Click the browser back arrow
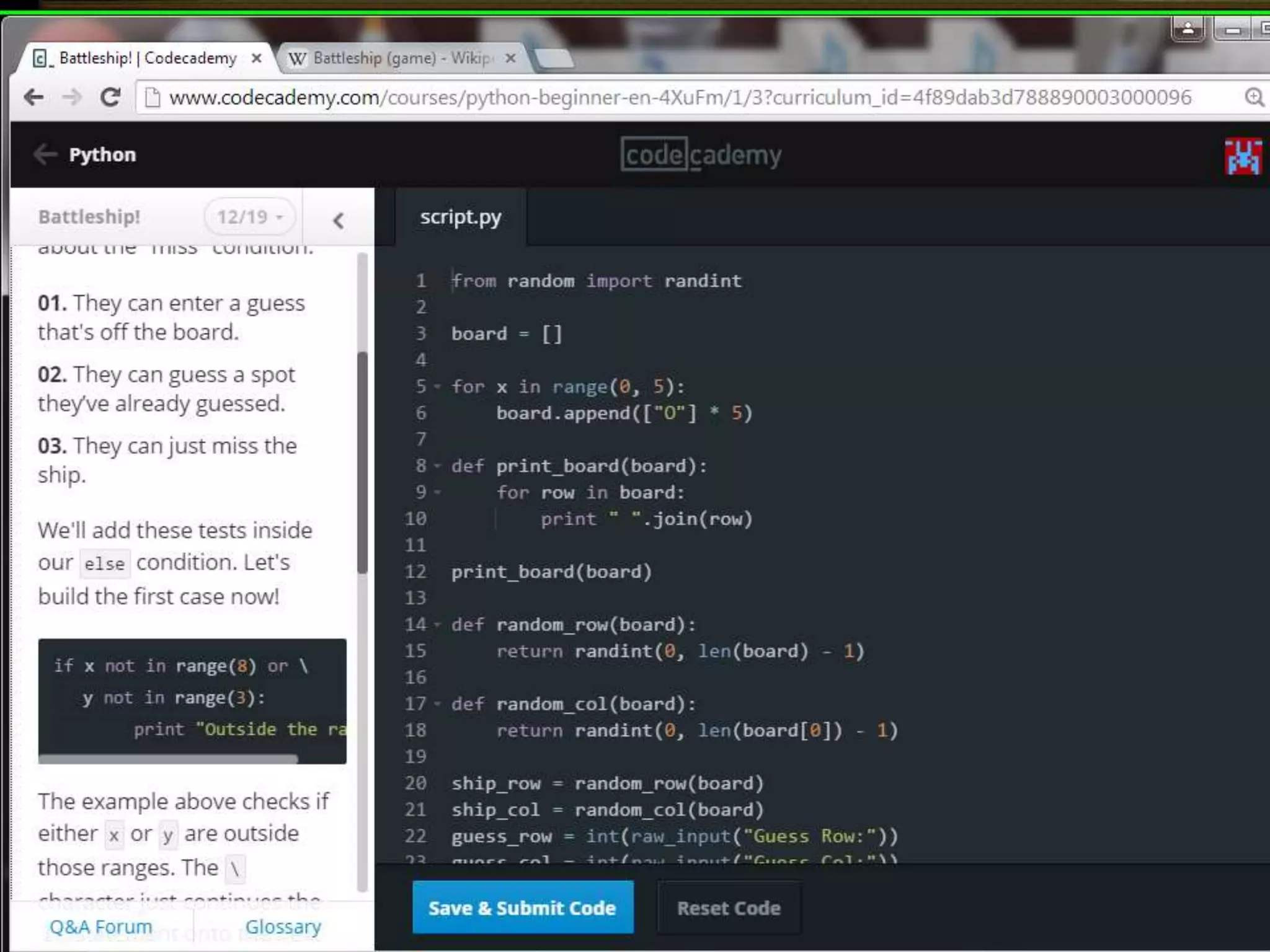1270x952 pixels. (33, 97)
